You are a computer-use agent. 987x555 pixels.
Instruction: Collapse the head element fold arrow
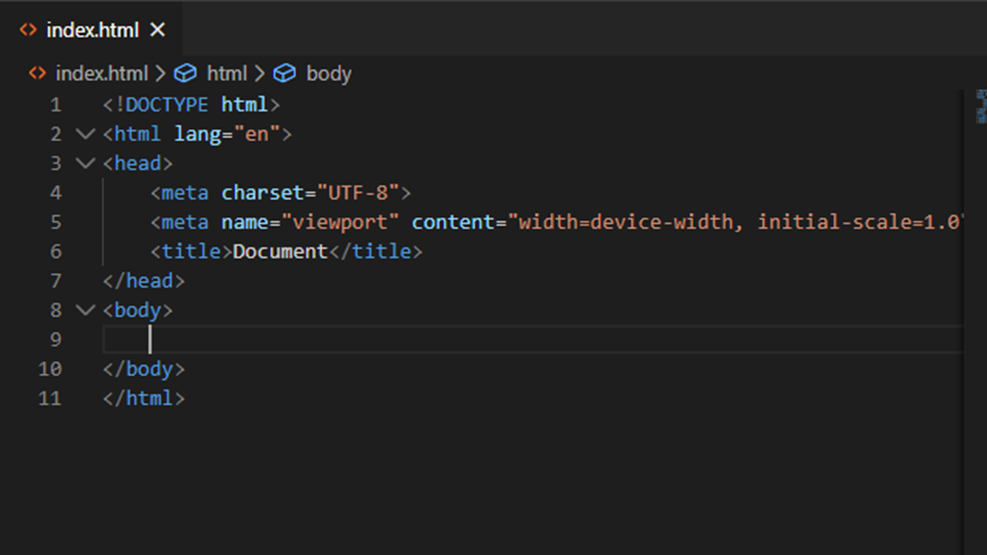(85, 163)
